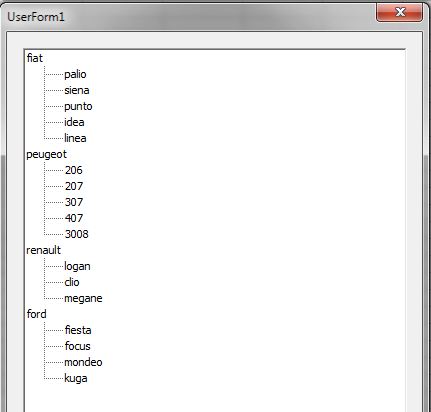The height and width of the screenshot is (412, 431).
Task: Select the ford parent node
Action: (x=37, y=314)
